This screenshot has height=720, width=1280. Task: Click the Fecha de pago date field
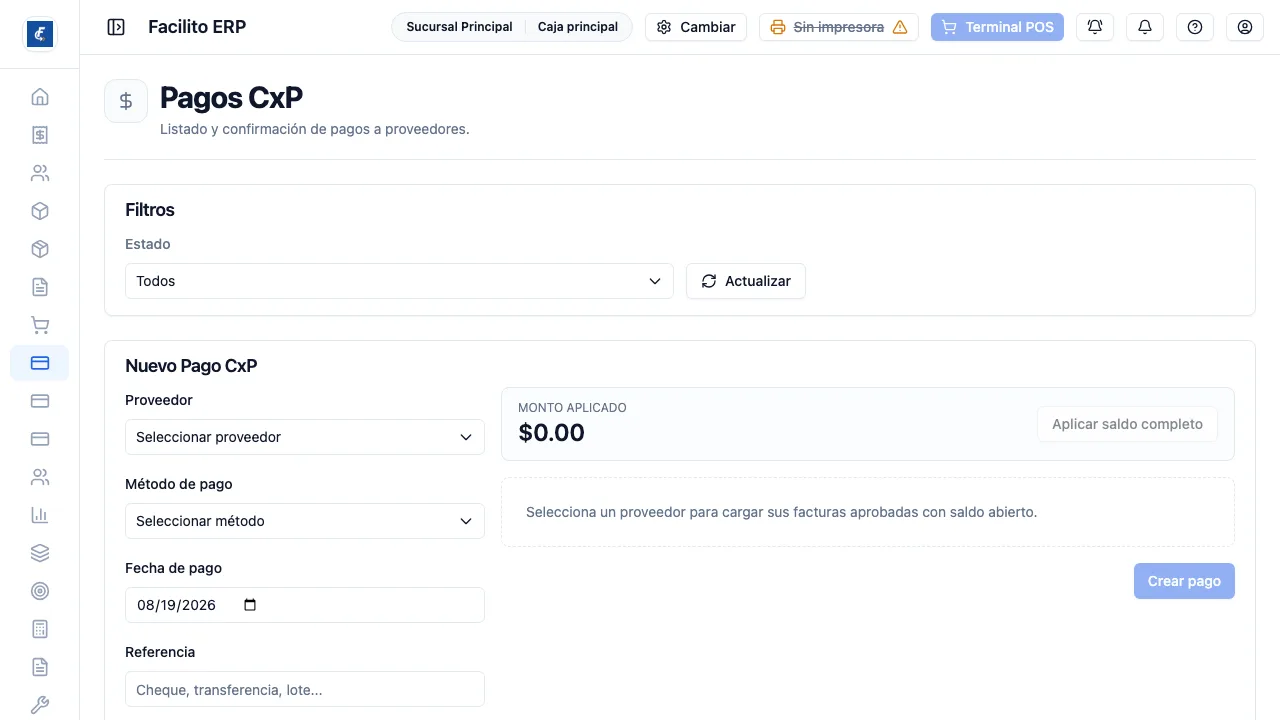coord(305,605)
